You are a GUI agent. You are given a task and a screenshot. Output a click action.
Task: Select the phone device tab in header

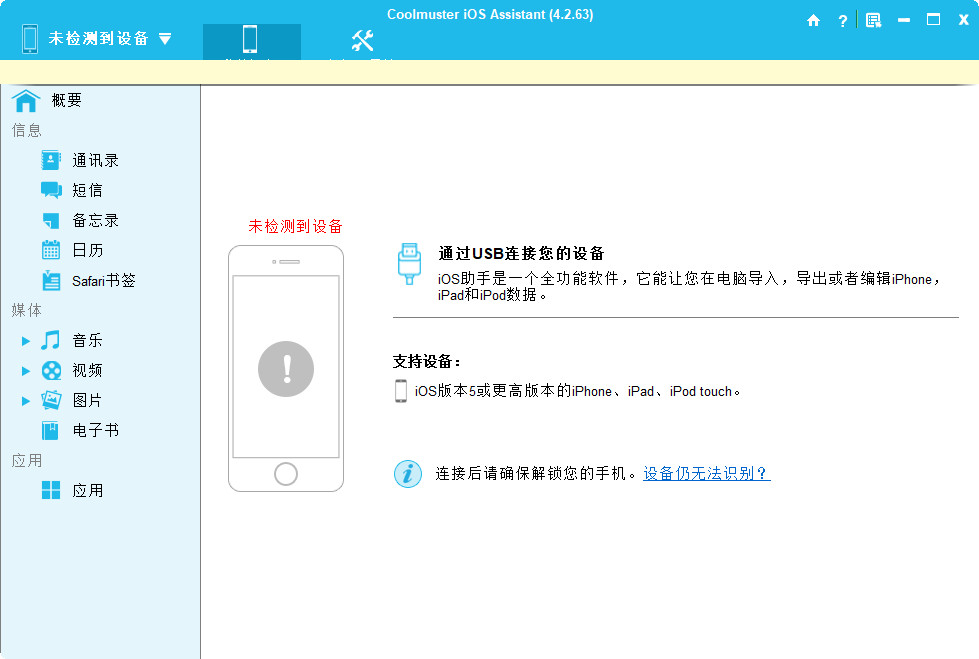tap(252, 41)
